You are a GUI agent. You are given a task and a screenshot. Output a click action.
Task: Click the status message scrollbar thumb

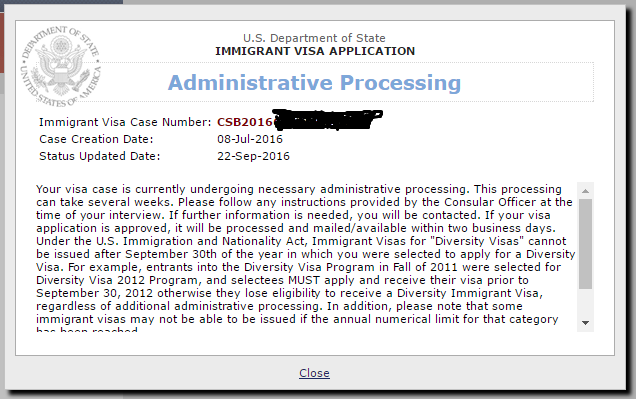pyautogui.click(x=585, y=244)
